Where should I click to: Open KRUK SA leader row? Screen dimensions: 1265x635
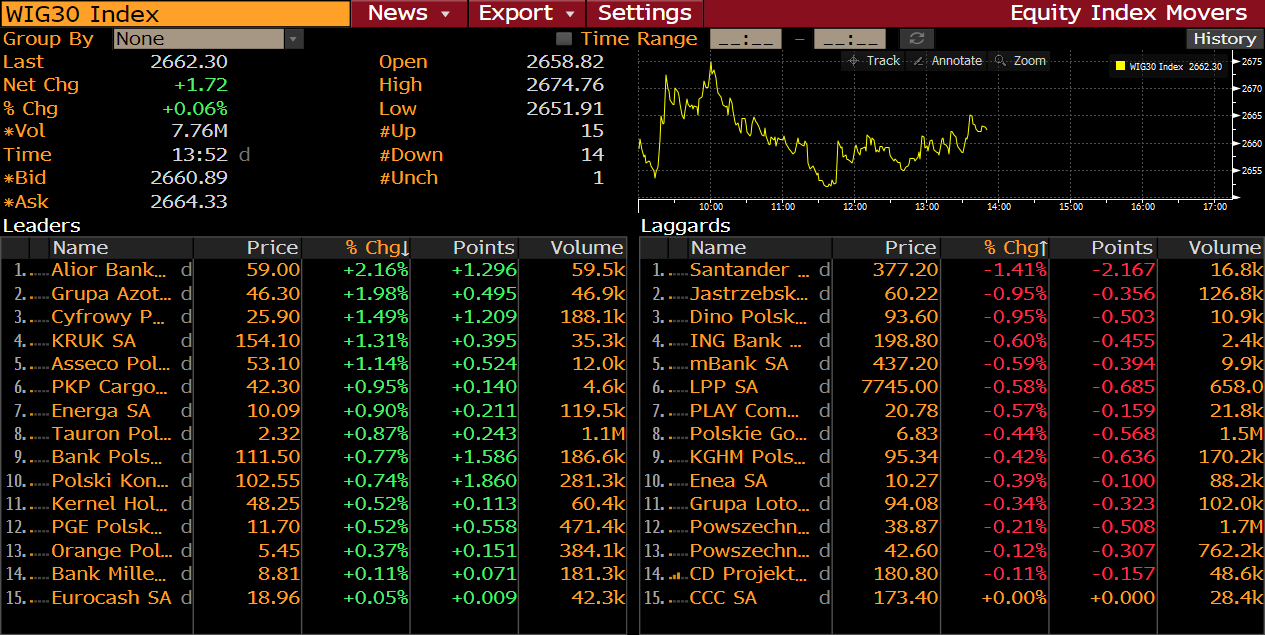pyautogui.click(x=314, y=340)
